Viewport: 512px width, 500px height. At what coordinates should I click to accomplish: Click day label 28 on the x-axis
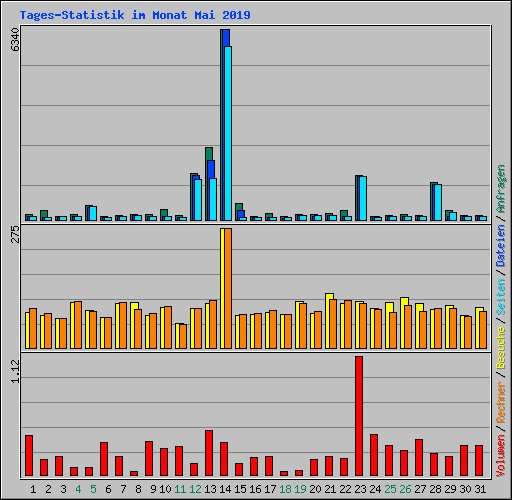point(435,489)
